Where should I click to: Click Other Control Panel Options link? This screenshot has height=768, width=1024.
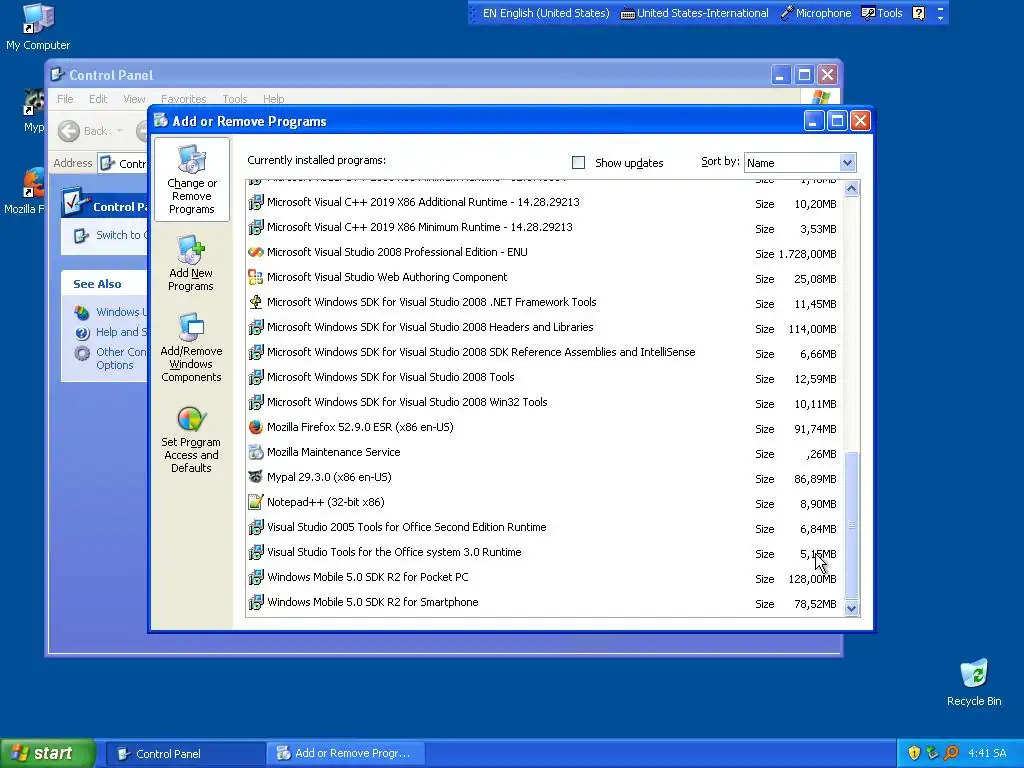click(121, 358)
